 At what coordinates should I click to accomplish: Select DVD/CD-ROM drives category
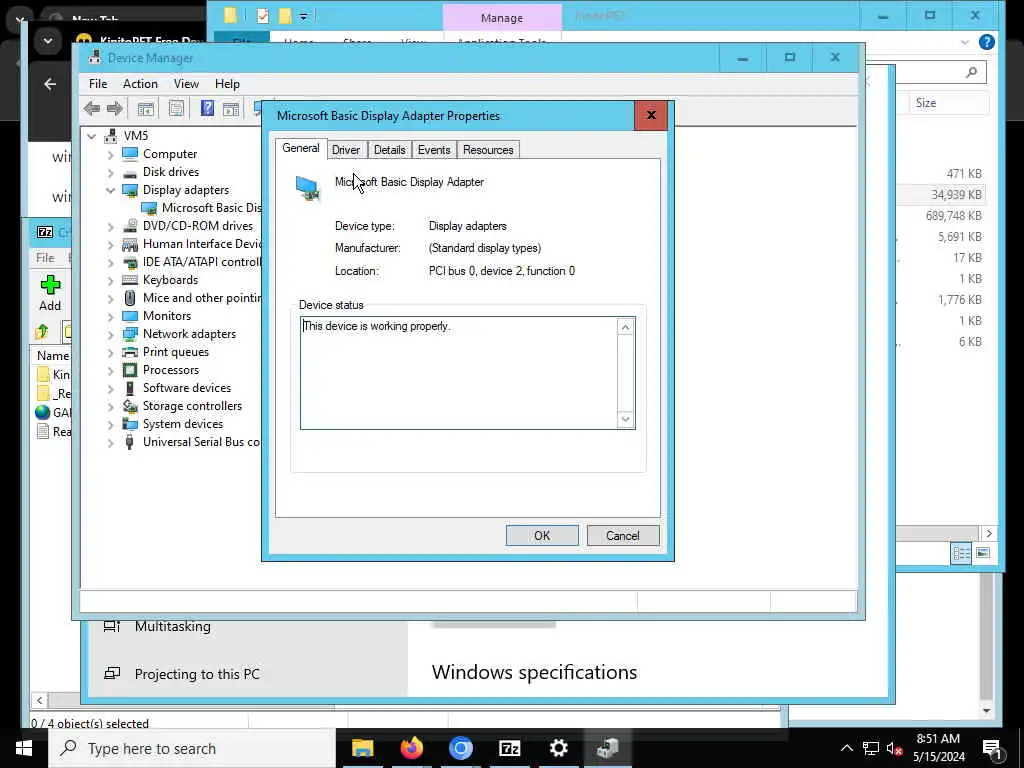click(198, 226)
